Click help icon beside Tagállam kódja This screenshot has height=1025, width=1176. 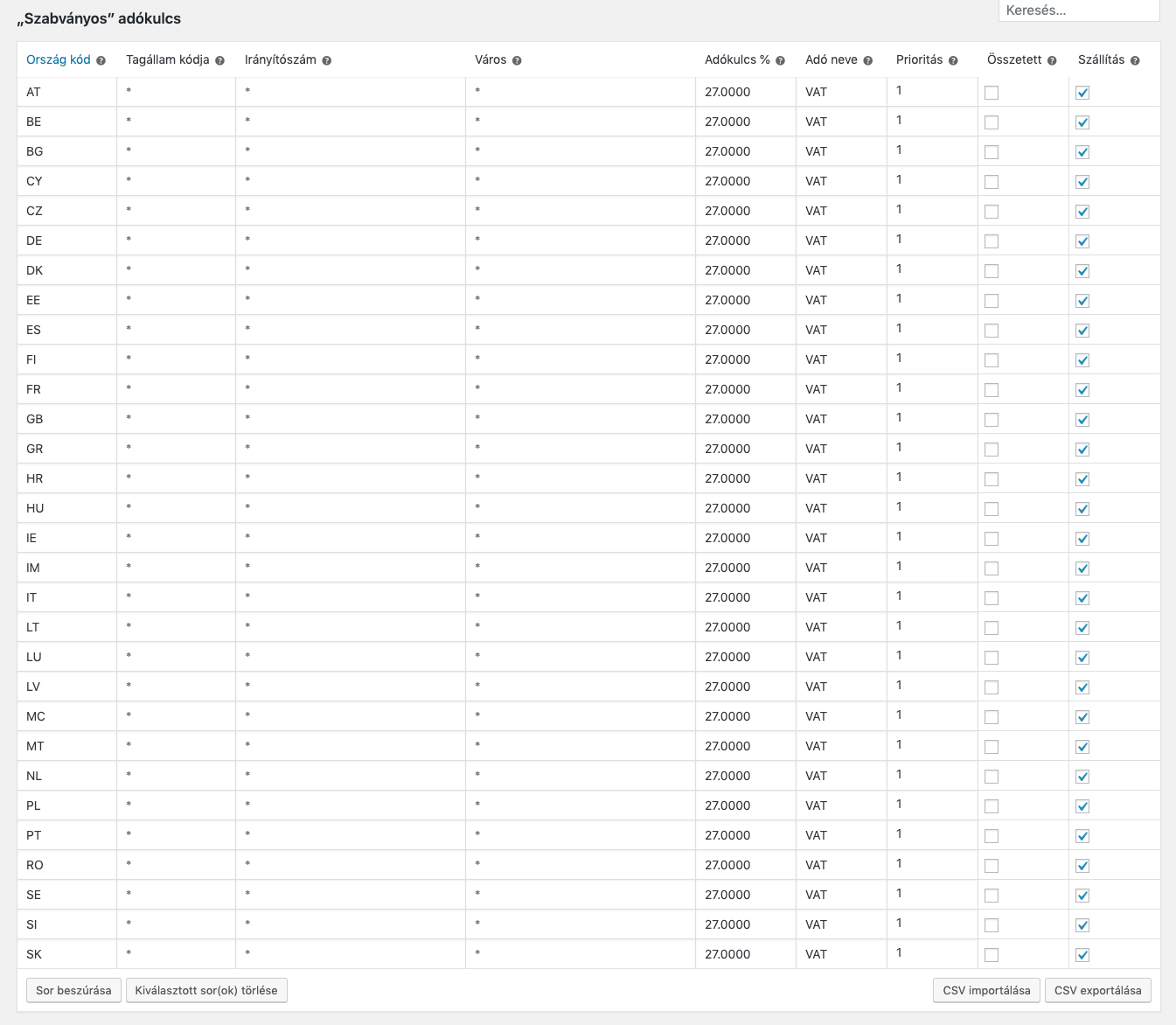220,61
